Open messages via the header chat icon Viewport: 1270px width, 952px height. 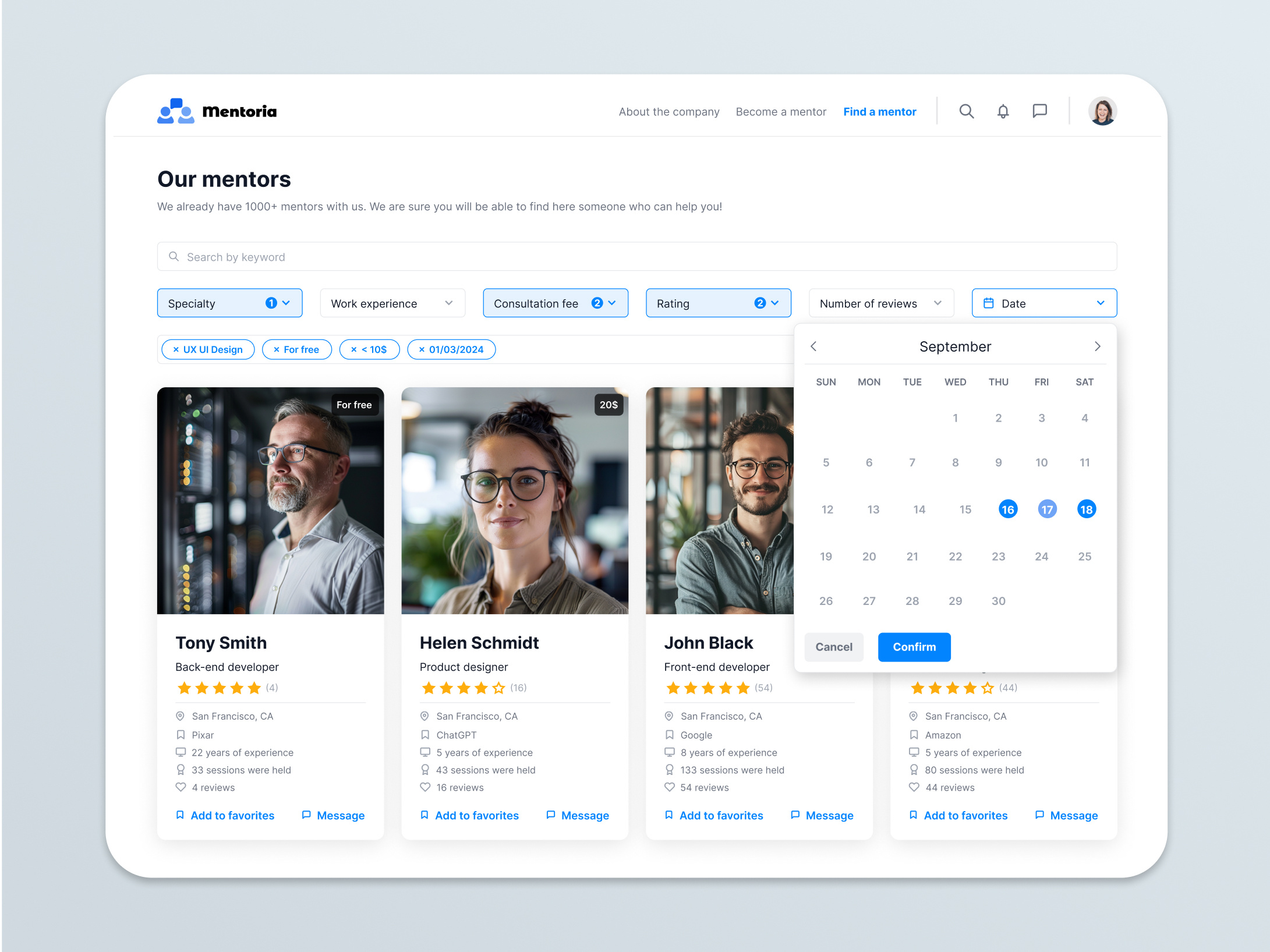[1039, 111]
